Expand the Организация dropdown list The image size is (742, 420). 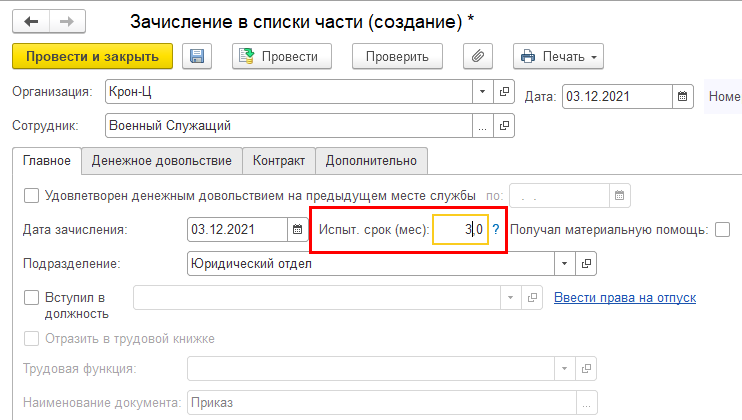(483, 92)
